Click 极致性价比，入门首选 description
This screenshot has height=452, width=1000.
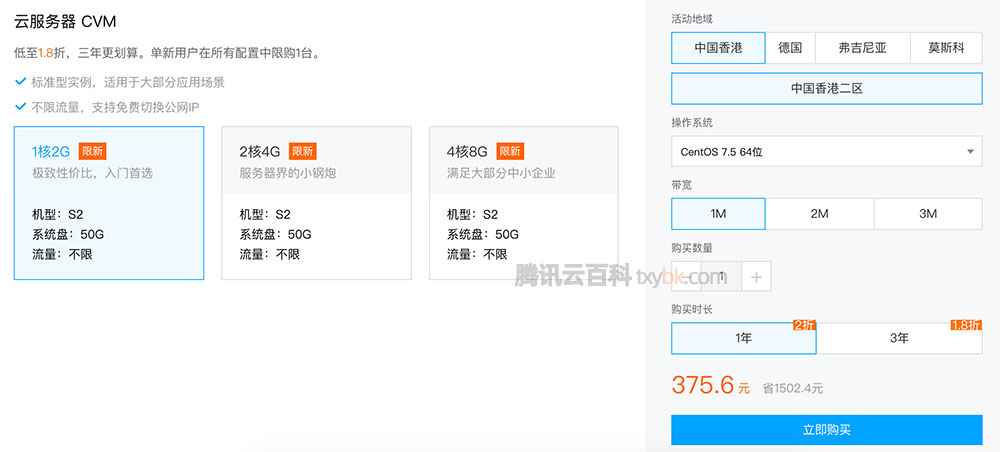(92, 173)
